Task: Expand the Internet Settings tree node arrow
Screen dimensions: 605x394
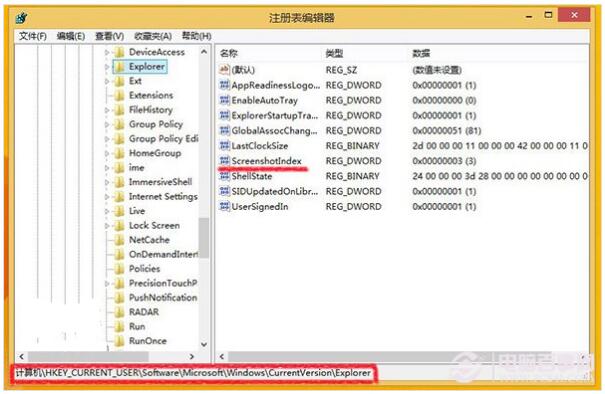Action: [107, 196]
